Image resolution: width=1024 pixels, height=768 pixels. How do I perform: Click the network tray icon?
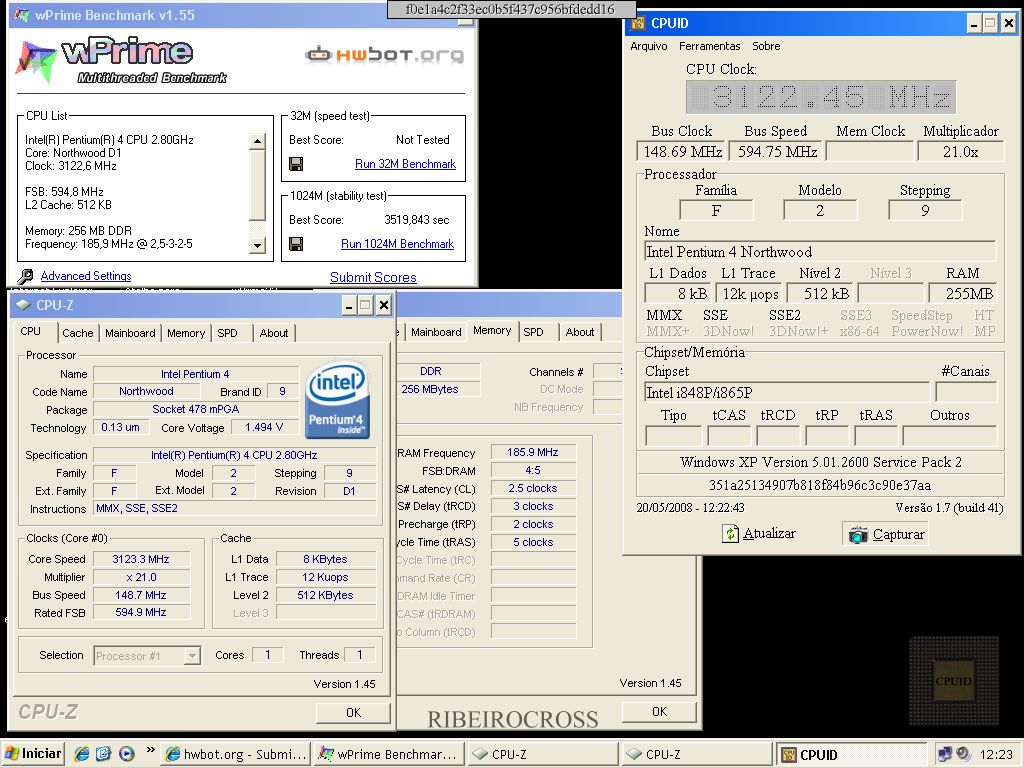pyautogui.click(x=944, y=754)
